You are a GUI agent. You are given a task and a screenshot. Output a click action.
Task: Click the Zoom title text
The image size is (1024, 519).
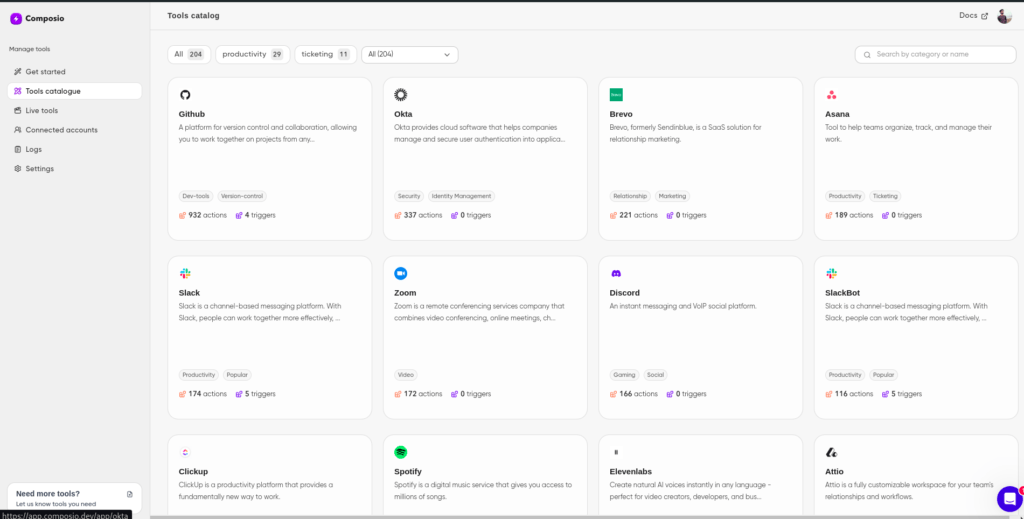405,293
